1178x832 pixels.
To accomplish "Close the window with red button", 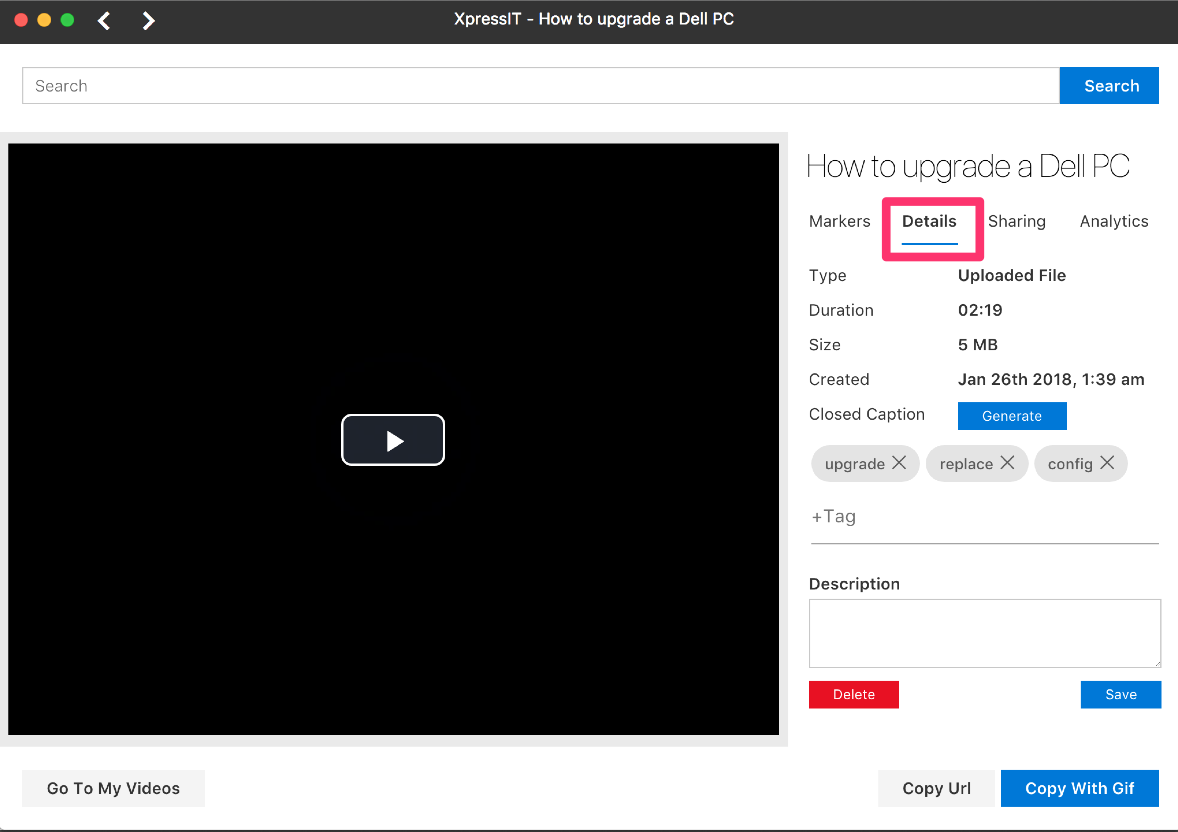I will tap(21, 20).
